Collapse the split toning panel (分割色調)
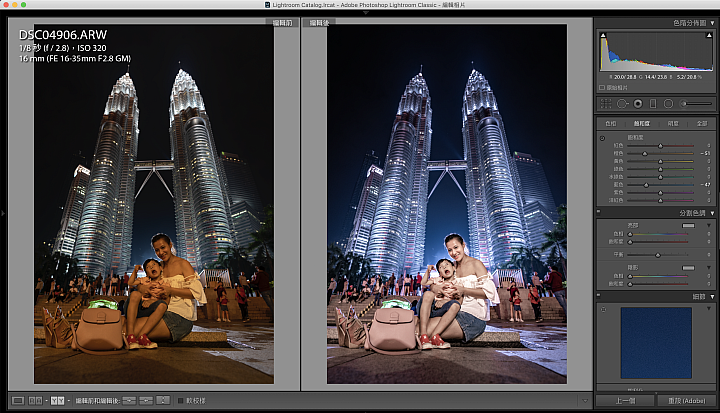 (x=712, y=213)
